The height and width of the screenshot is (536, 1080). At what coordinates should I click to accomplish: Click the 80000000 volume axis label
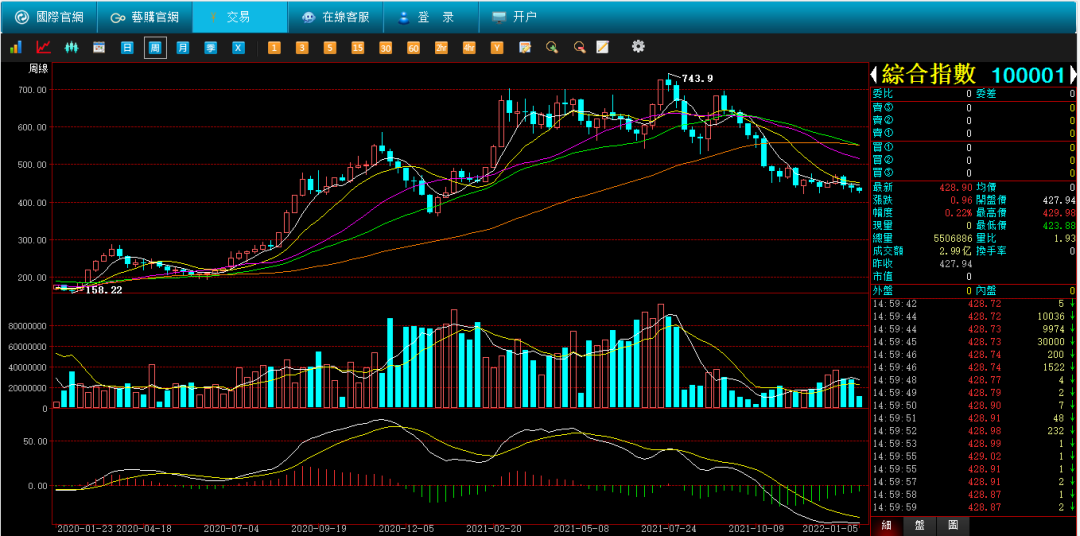tap(27, 326)
